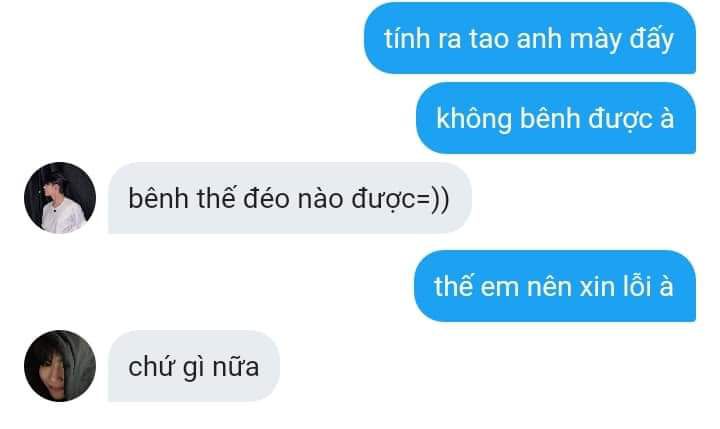This screenshot has height=429, width=720.
Task: Select the "tính ra tao anh mày đấy" message
Action: click(530, 38)
